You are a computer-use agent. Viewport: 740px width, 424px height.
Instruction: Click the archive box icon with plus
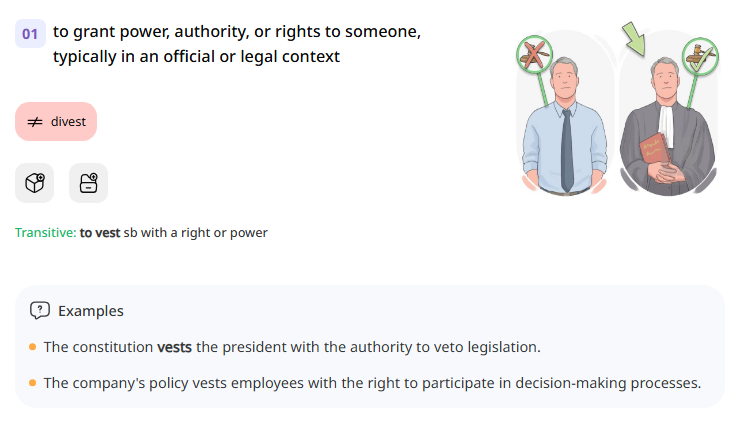coord(88,183)
